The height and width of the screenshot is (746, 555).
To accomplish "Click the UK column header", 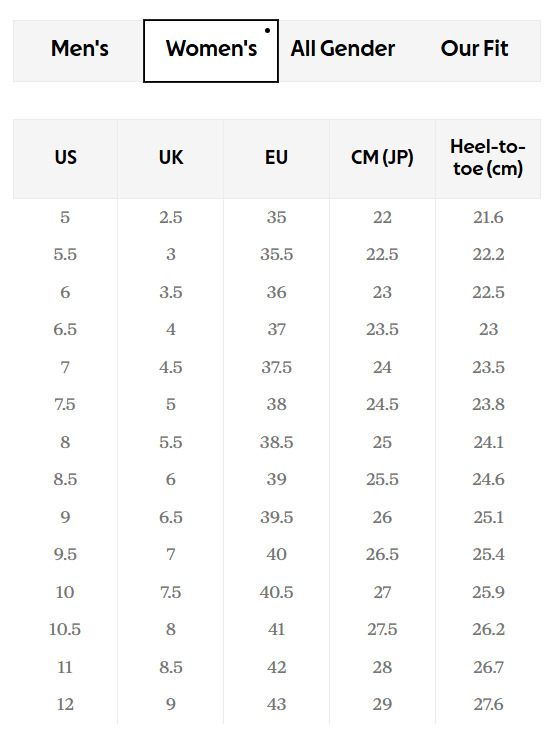I will [171, 159].
